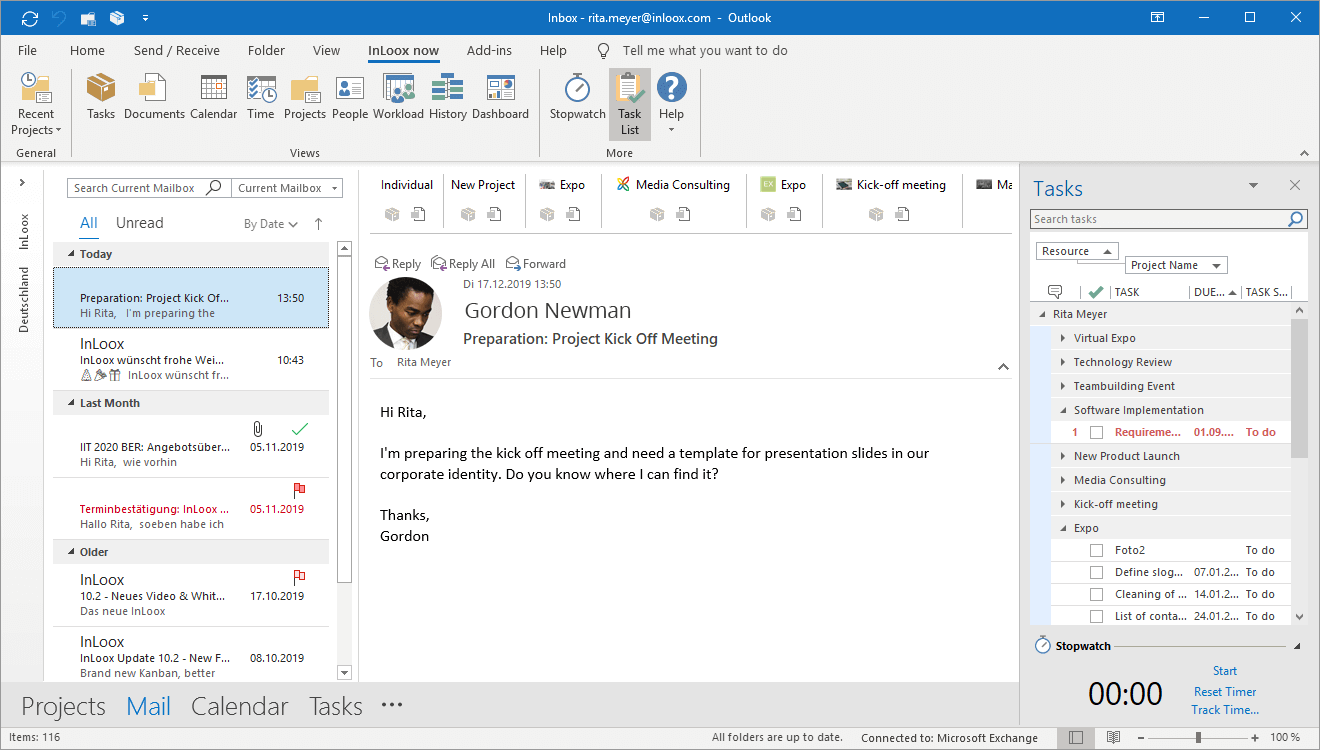
Task: Click Reply All on the email
Action: click(463, 264)
